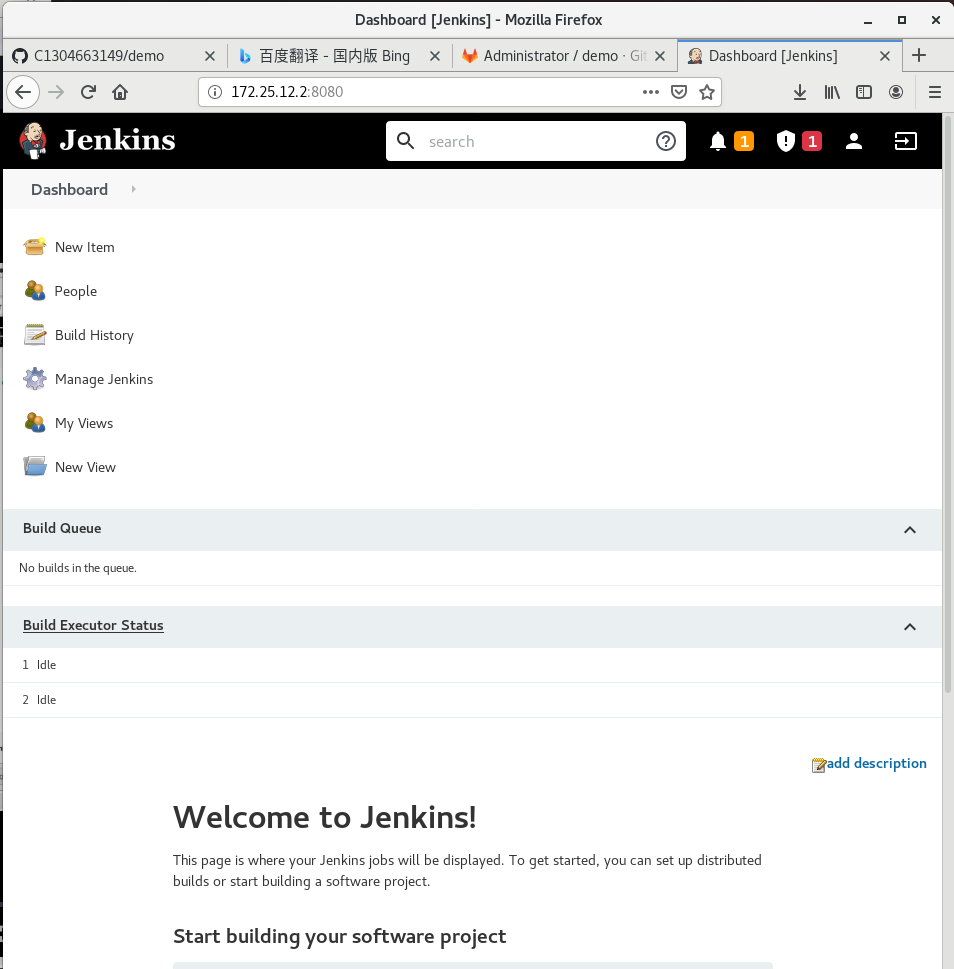This screenshot has width=954, height=969.
Task: Click the New View folder icon
Action: (x=35, y=467)
